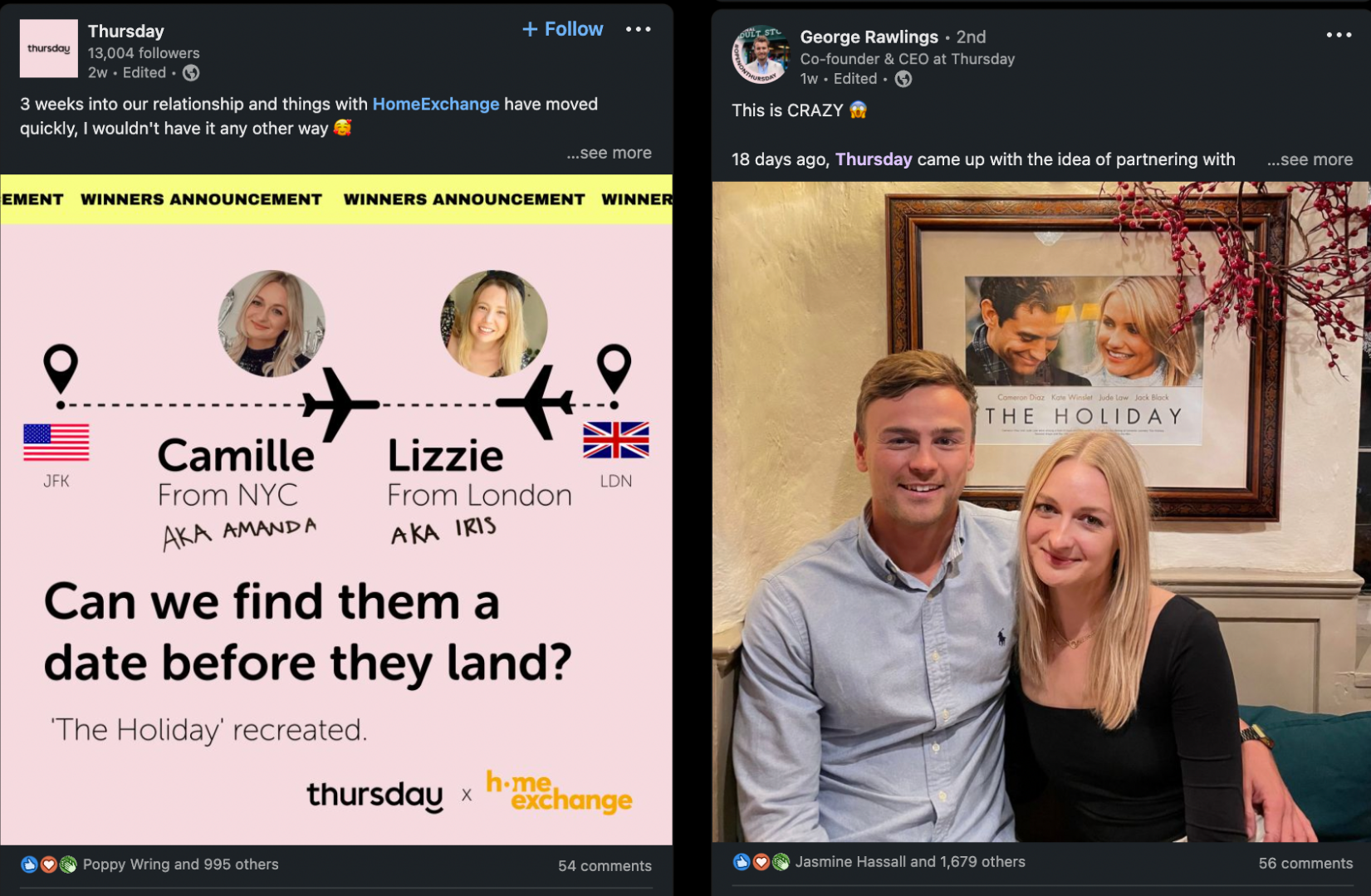
Task: Open the Thursday mention in George's post
Action: [x=874, y=159]
